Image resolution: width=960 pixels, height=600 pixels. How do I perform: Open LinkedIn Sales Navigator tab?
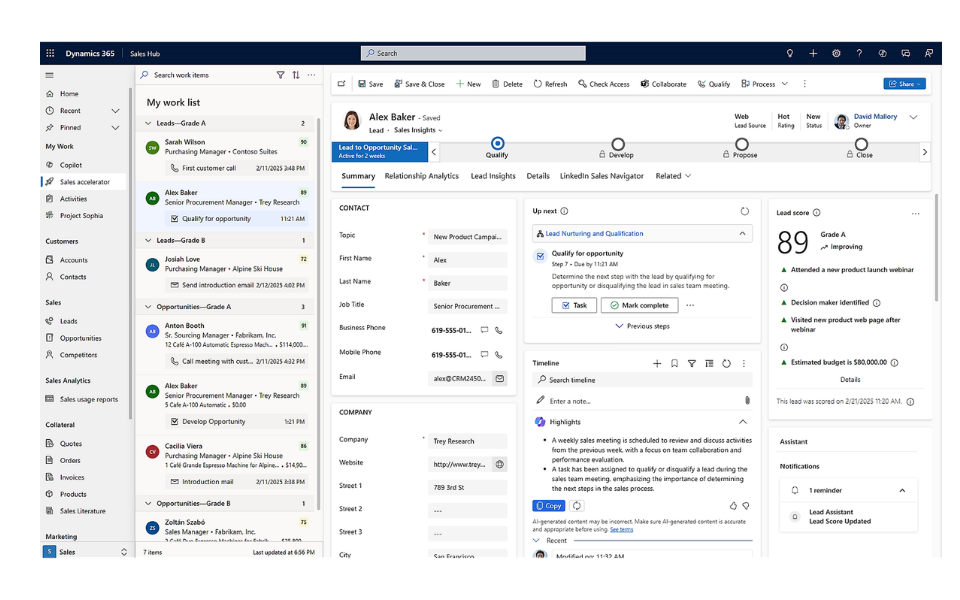(x=601, y=176)
